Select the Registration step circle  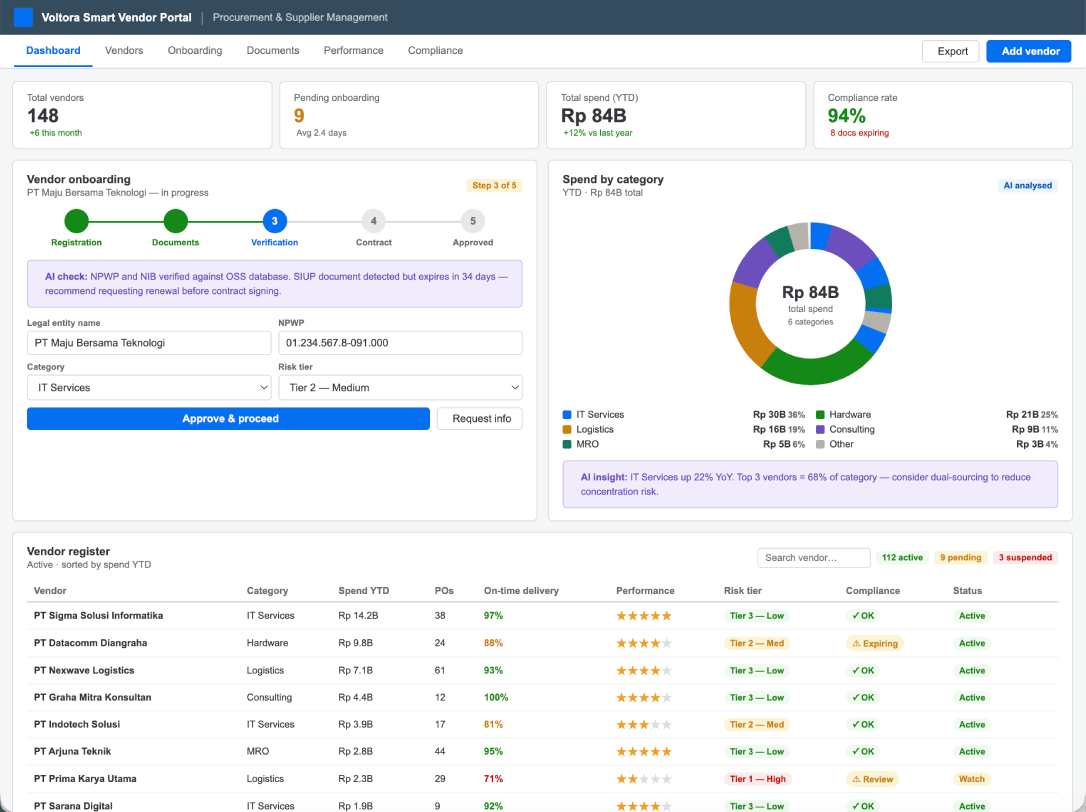click(x=76, y=221)
